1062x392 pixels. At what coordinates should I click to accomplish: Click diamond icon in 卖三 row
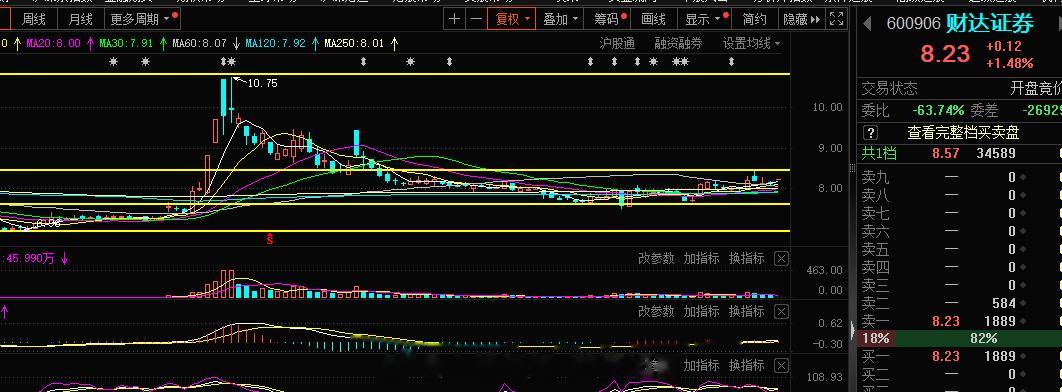point(1023,285)
